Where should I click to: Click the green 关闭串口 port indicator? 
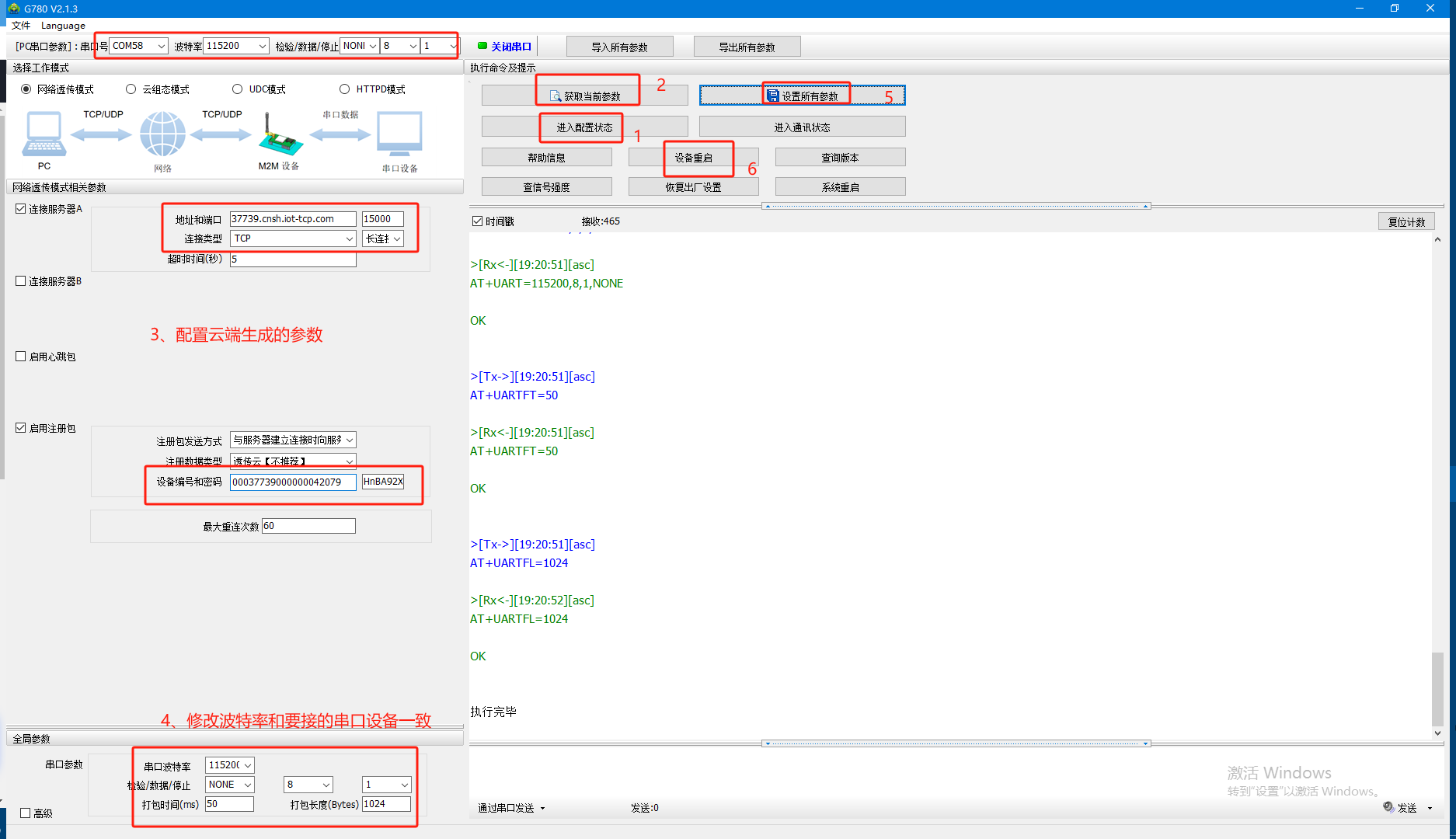pyautogui.click(x=482, y=47)
